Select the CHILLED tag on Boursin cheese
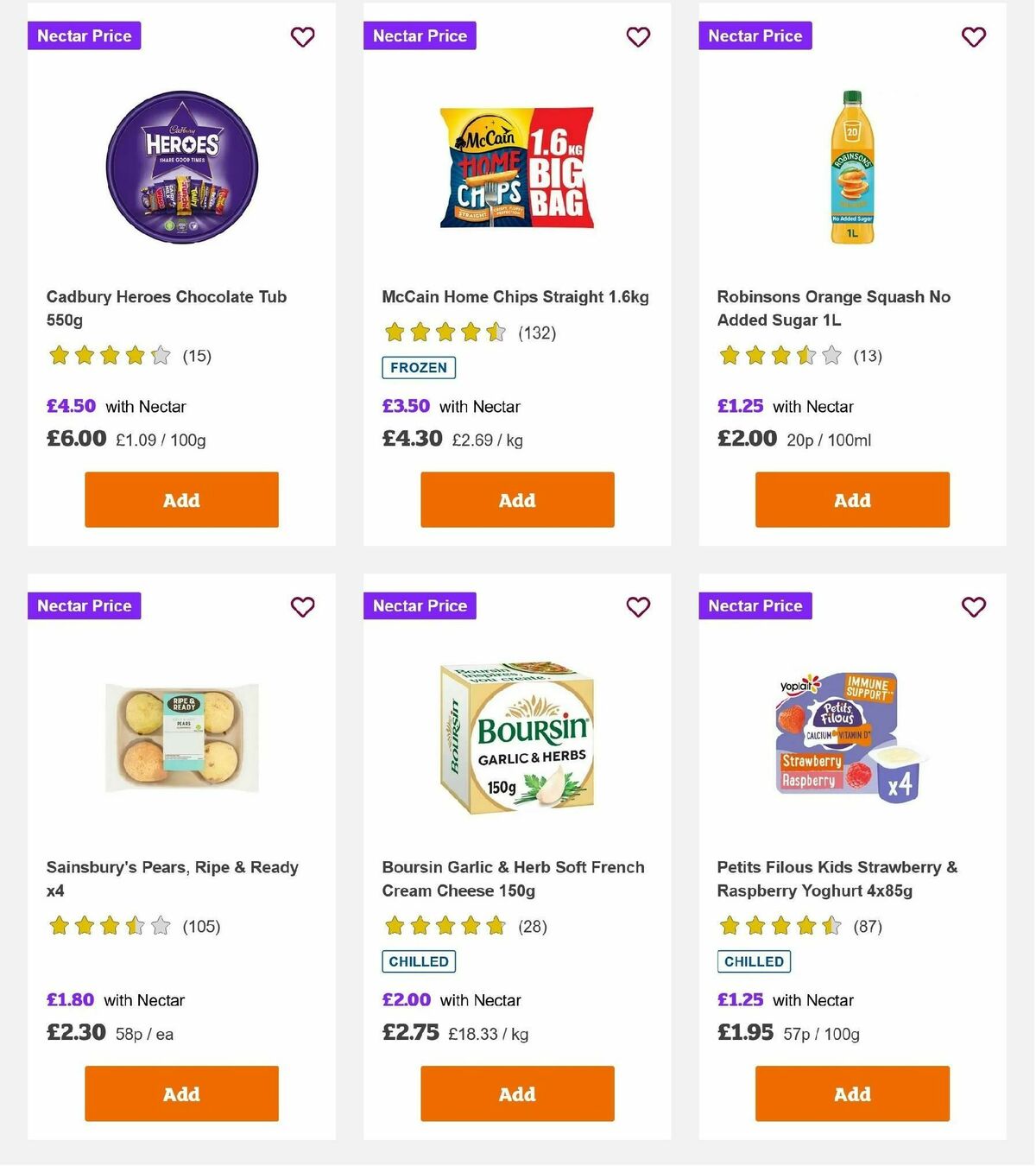The image size is (1036, 1166). [x=419, y=961]
